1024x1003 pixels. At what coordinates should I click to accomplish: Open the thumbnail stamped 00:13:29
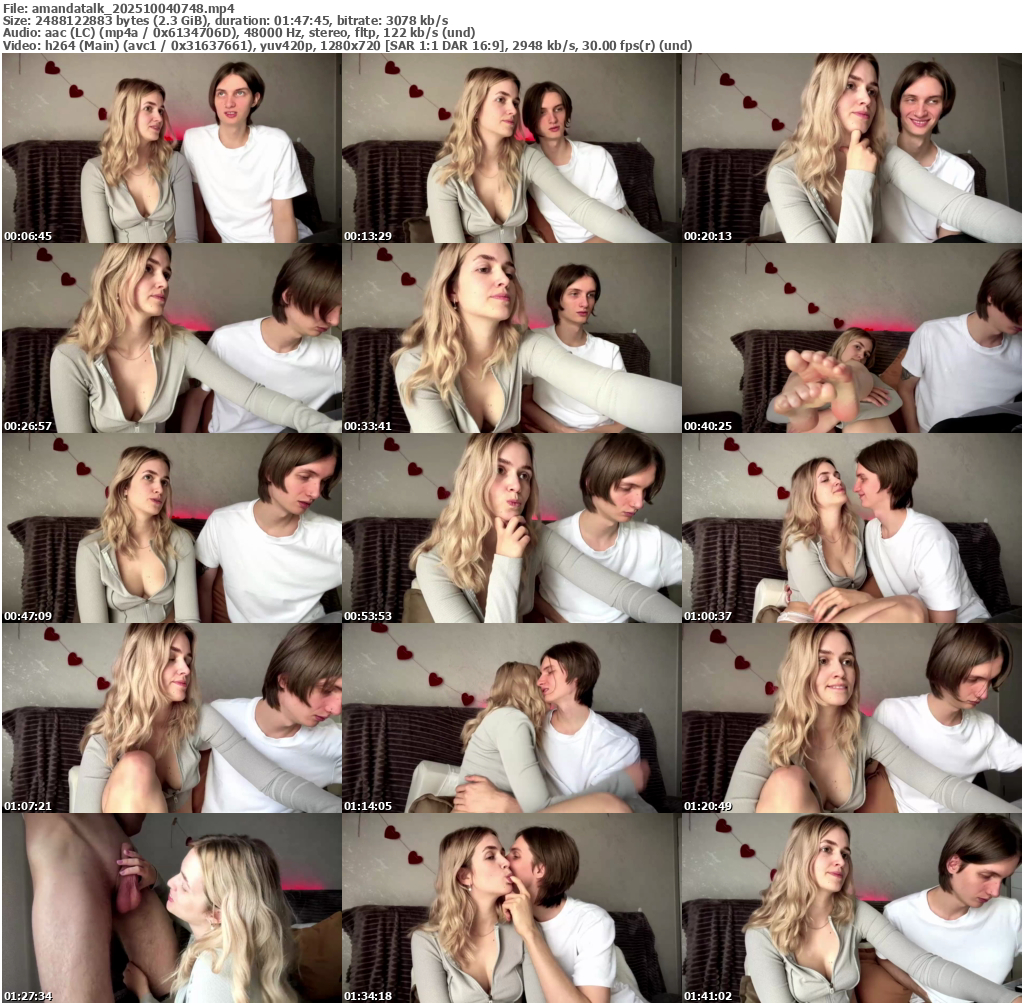(x=511, y=148)
